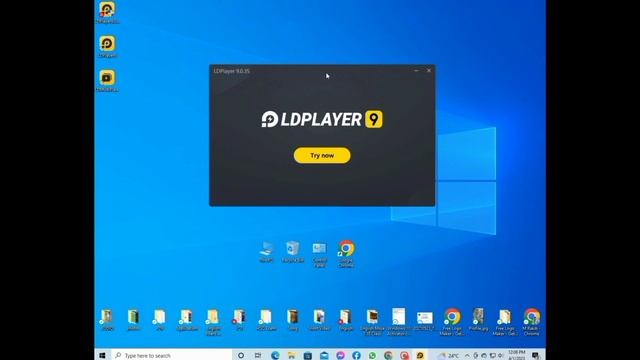640x360 pixels.
Task: Click the yellow Try now button
Action: coord(322,156)
